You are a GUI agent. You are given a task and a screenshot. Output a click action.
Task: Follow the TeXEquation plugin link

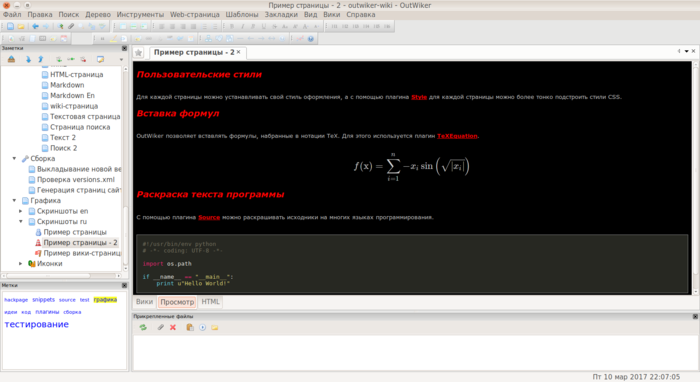(457, 136)
